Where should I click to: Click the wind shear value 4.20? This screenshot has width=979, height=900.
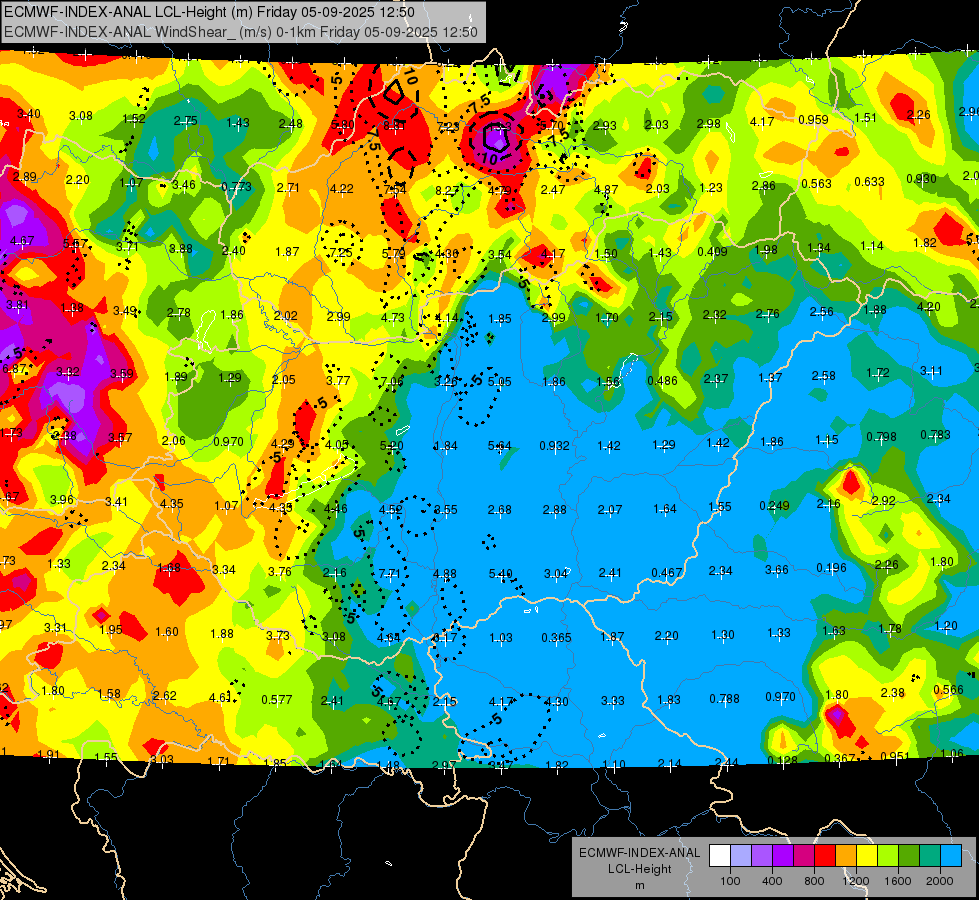click(x=928, y=307)
